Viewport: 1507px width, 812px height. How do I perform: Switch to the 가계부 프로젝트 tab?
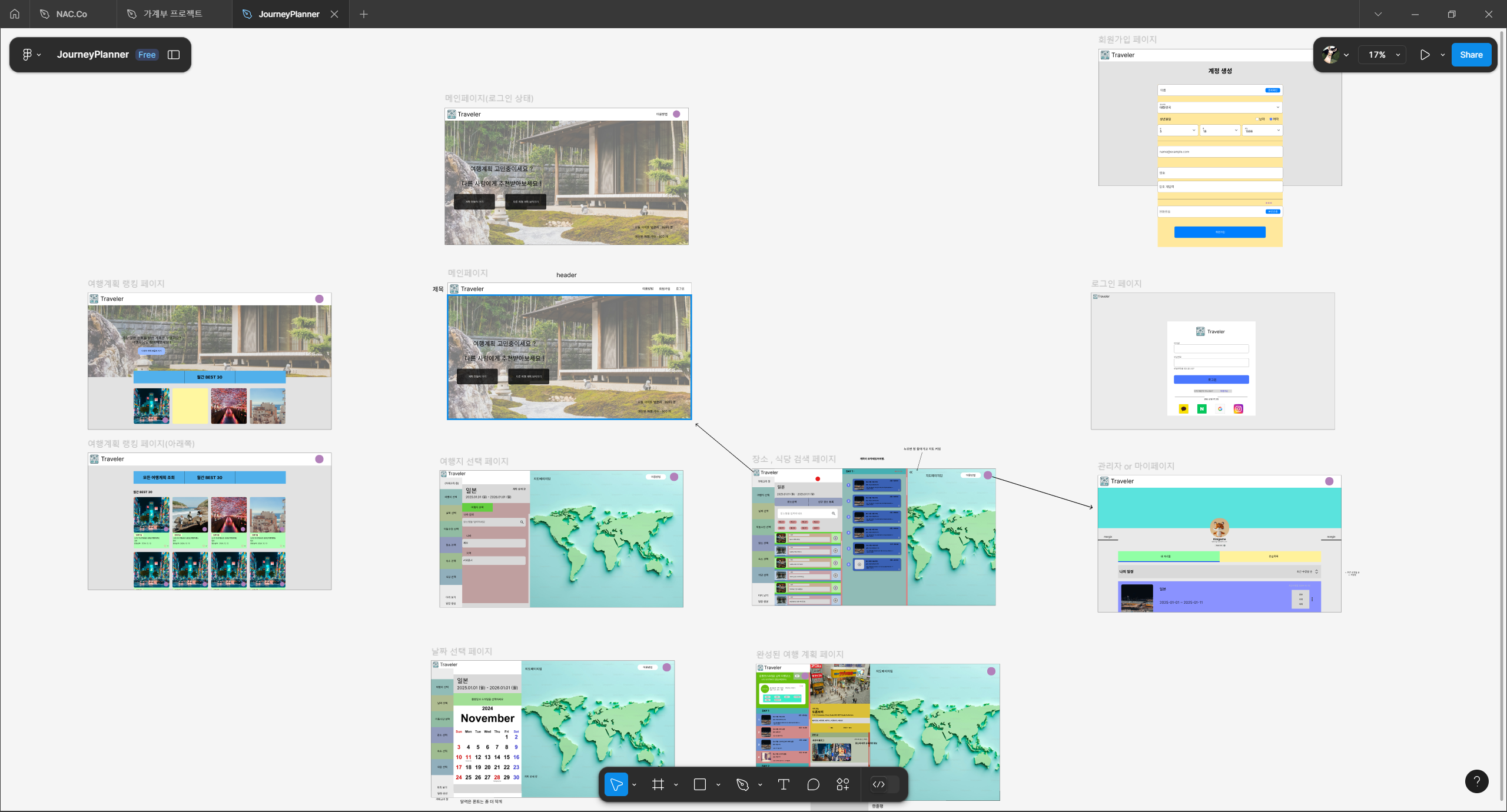174,14
